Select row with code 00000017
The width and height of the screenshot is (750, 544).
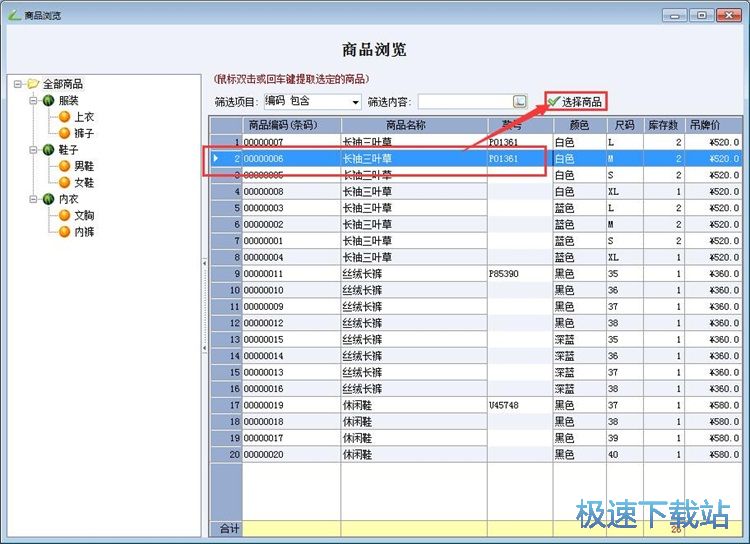[x=476, y=438]
